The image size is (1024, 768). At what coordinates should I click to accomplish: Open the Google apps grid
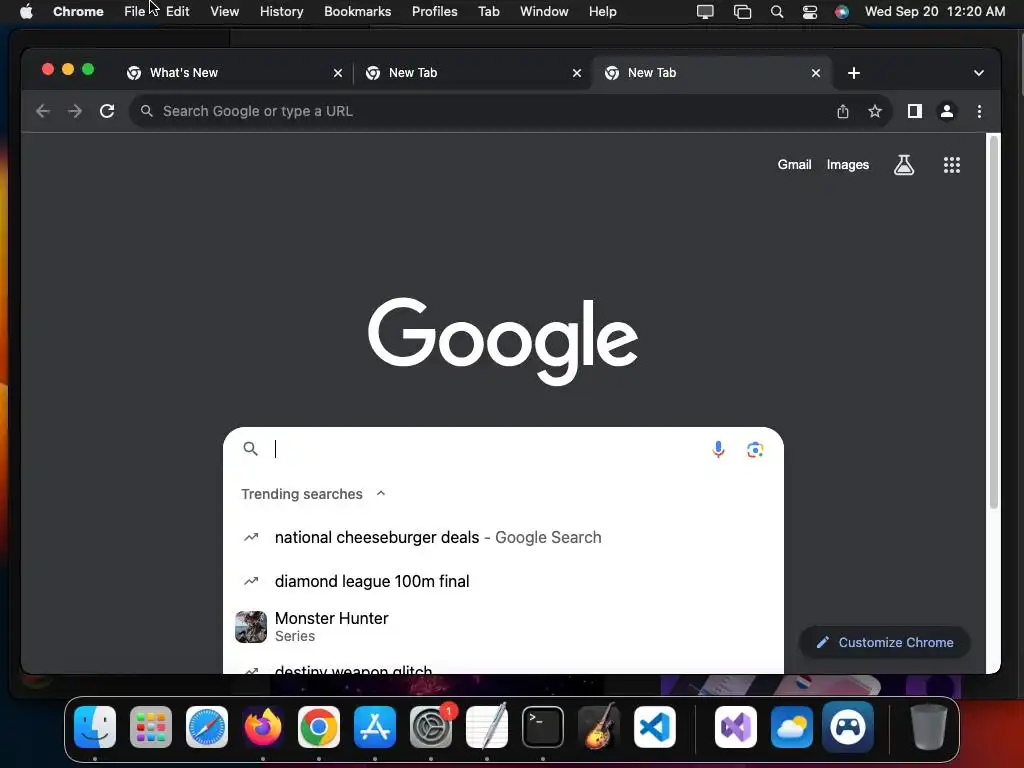pos(952,165)
